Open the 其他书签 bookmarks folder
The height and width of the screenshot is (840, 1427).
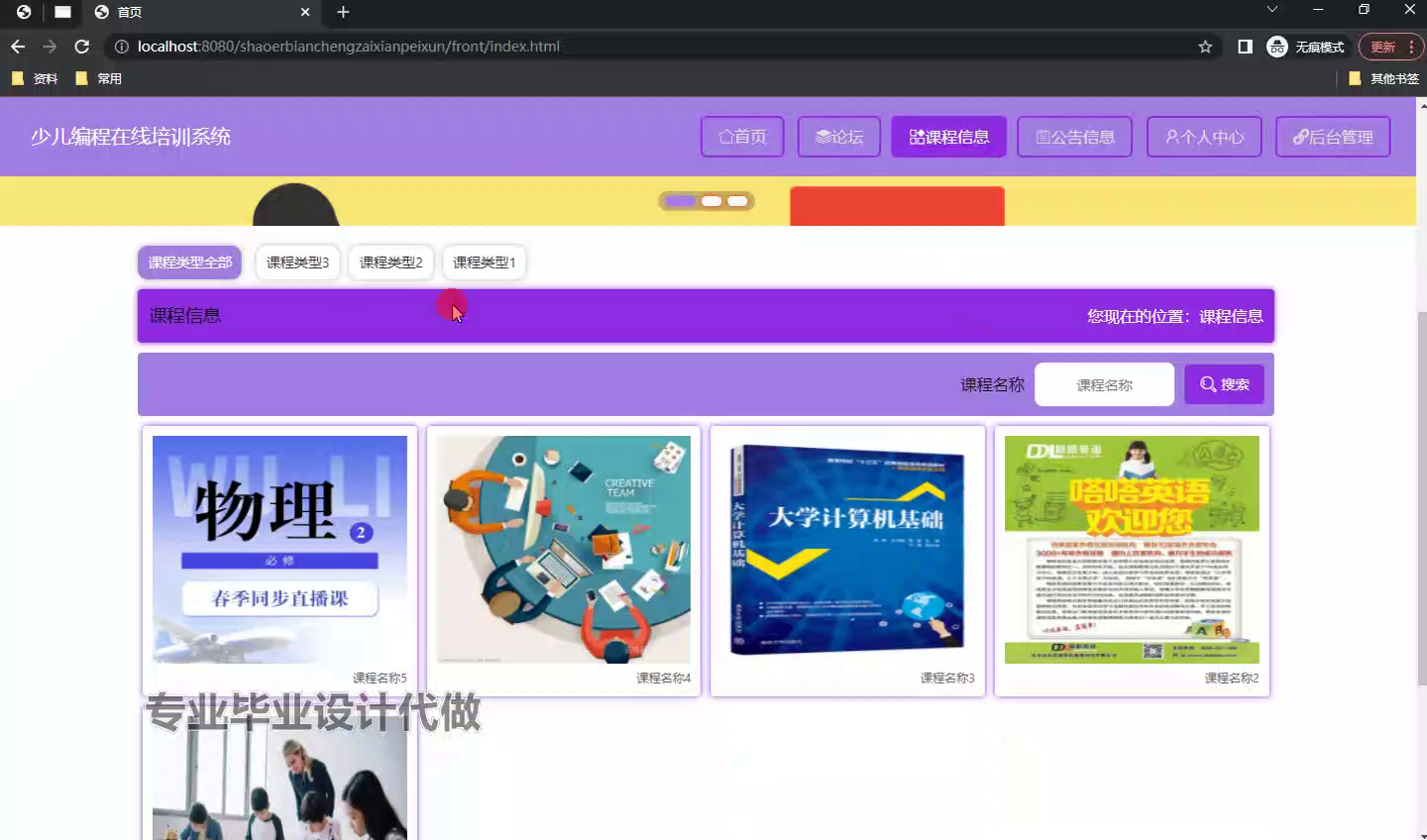click(x=1384, y=78)
